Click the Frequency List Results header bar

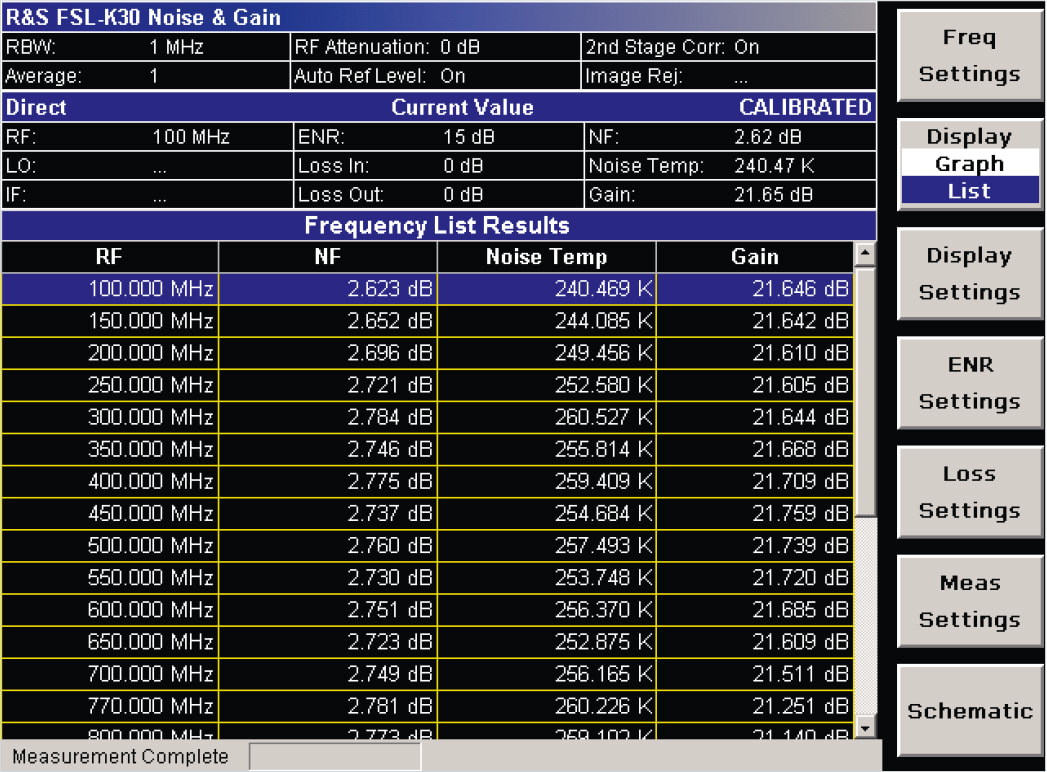point(437,225)
